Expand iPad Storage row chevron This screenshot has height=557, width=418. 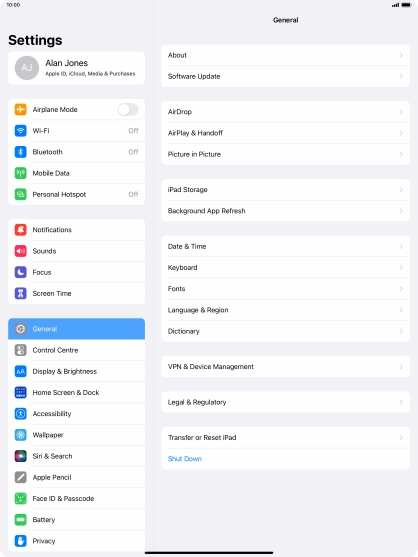(x=401, y=190)
